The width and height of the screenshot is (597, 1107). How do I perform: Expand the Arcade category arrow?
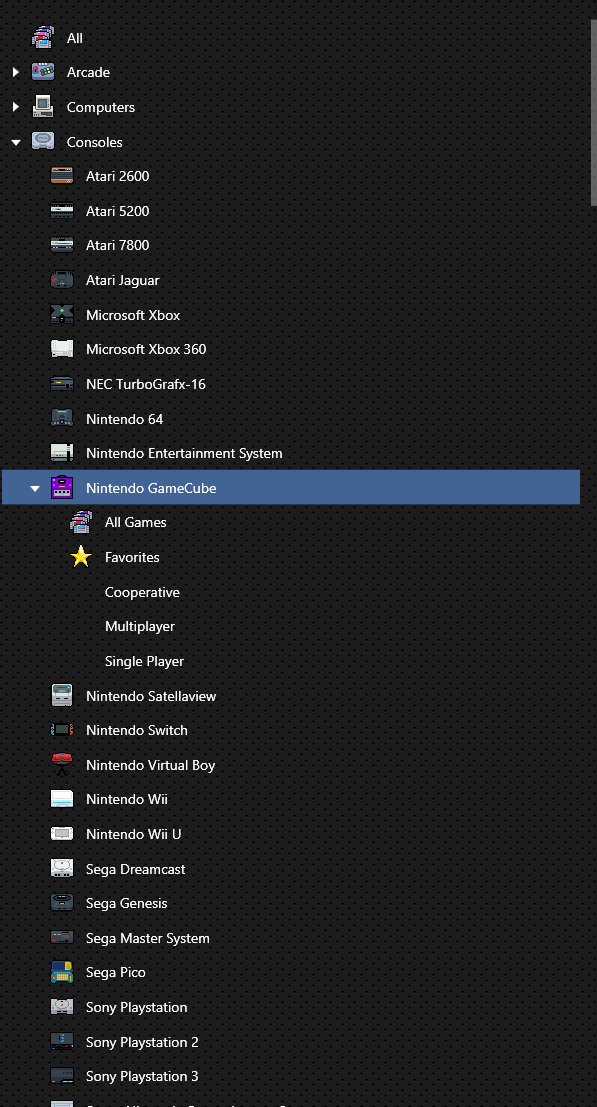click(16, 72)
